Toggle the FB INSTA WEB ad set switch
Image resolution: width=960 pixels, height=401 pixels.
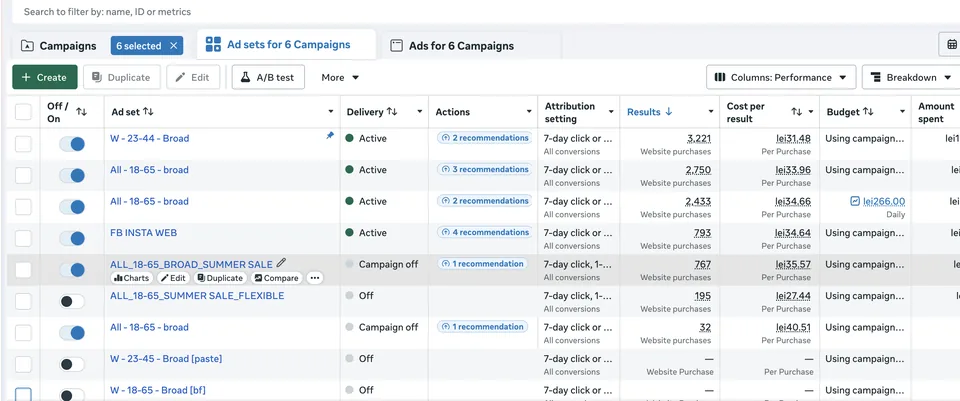click(72, 238)
